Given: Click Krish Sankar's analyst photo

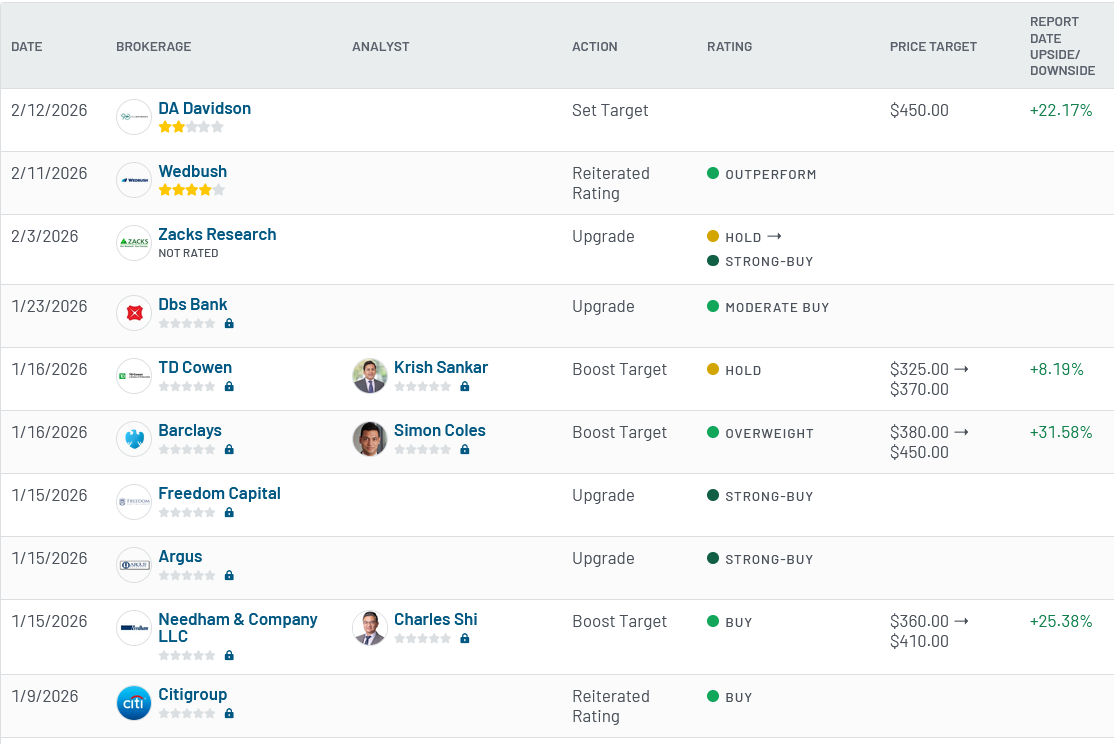Looking at the screenshot, I should [x=369, y=376].
